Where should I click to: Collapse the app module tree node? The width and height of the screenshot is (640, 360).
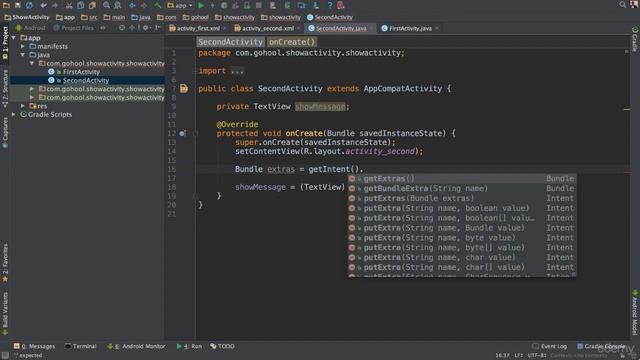coord(14,38)
